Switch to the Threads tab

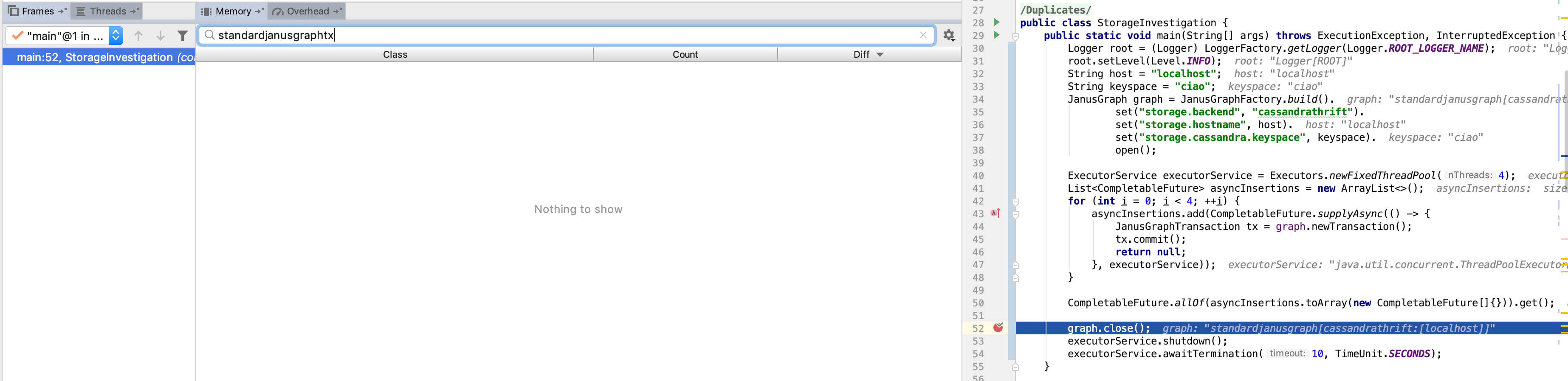click(x=107, y=11)
